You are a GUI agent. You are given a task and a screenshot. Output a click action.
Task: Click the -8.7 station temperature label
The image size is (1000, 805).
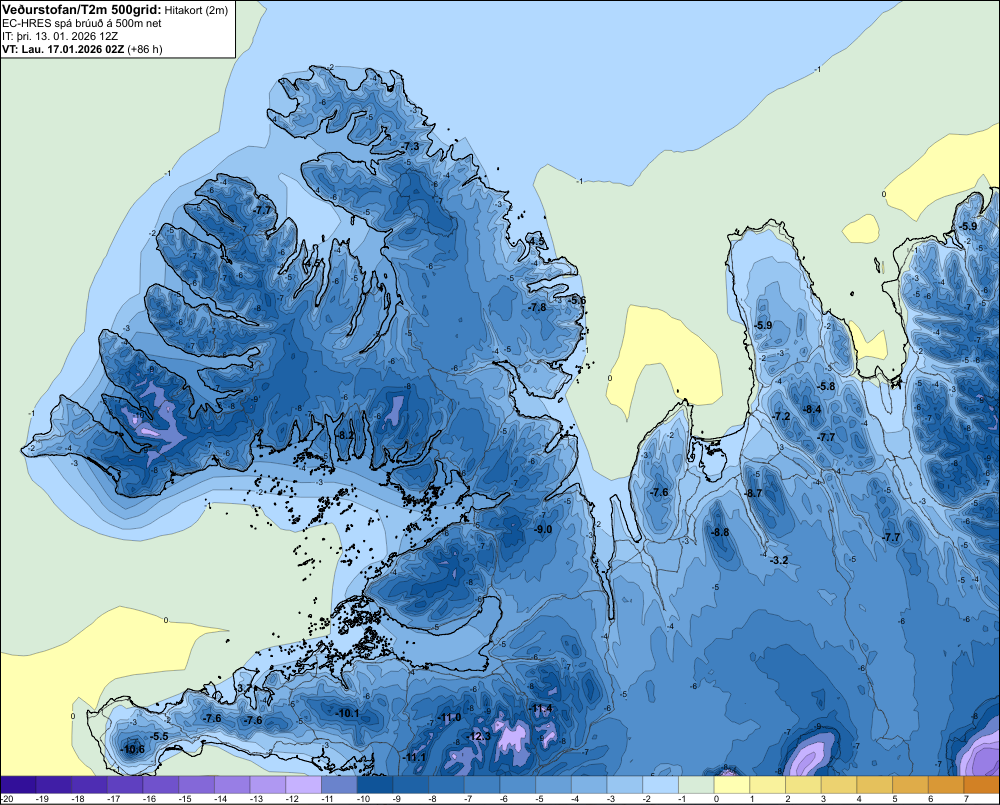754,493
